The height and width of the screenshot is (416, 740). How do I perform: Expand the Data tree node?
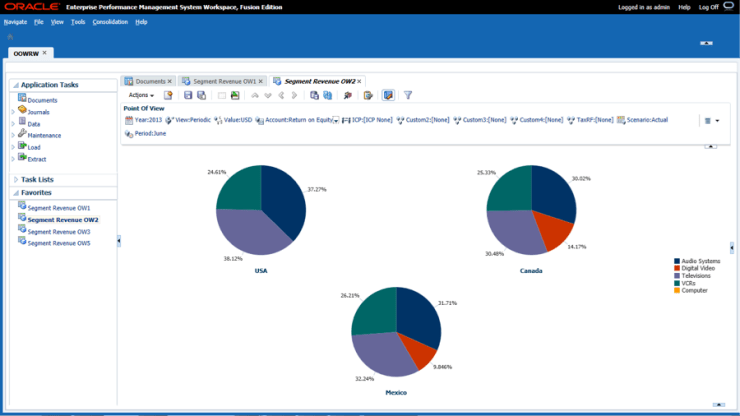13,123
